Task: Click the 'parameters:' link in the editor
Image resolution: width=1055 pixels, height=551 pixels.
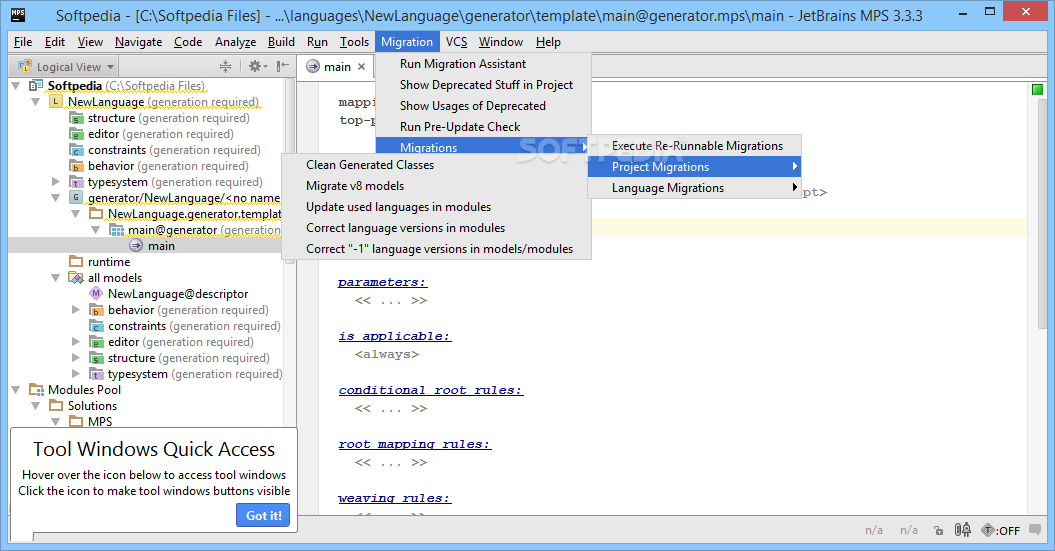Action: (382, 283)
